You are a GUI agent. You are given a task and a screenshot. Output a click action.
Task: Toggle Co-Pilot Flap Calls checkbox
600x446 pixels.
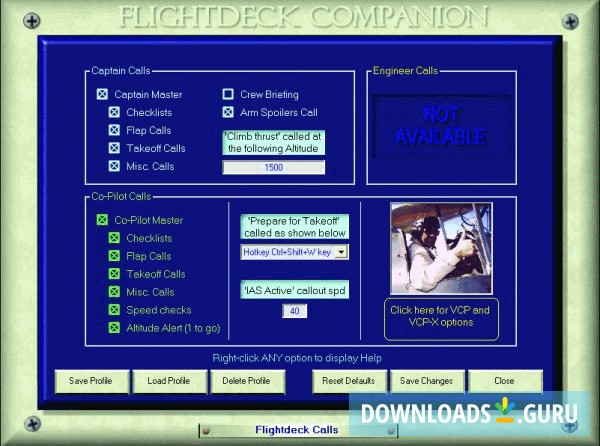coord(114,256)
